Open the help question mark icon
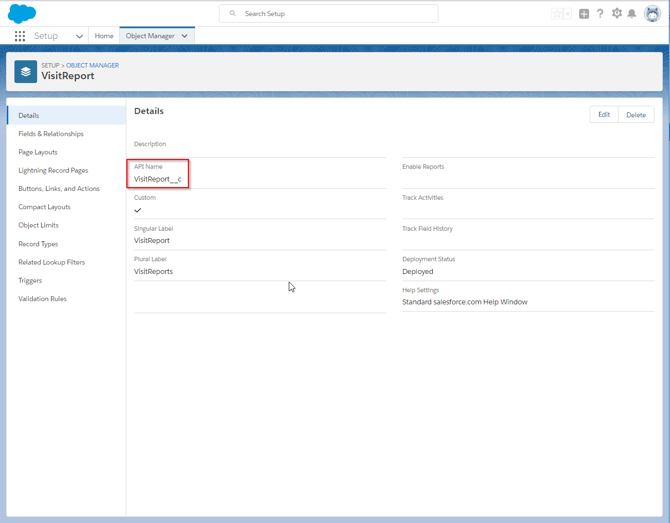This screenshot has width=670, height=523. [600, 14]
